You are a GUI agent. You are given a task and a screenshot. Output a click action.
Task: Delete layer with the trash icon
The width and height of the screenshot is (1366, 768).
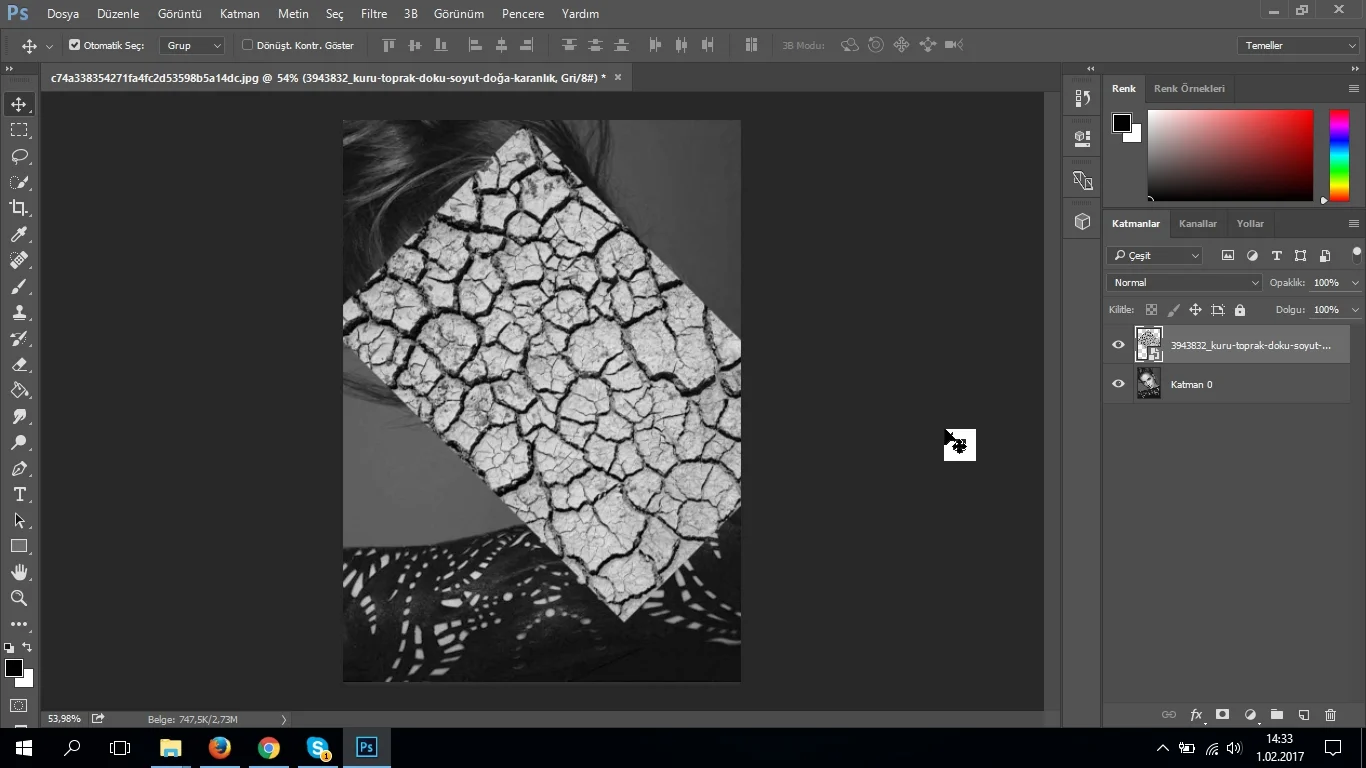[x=1330, y=715]
